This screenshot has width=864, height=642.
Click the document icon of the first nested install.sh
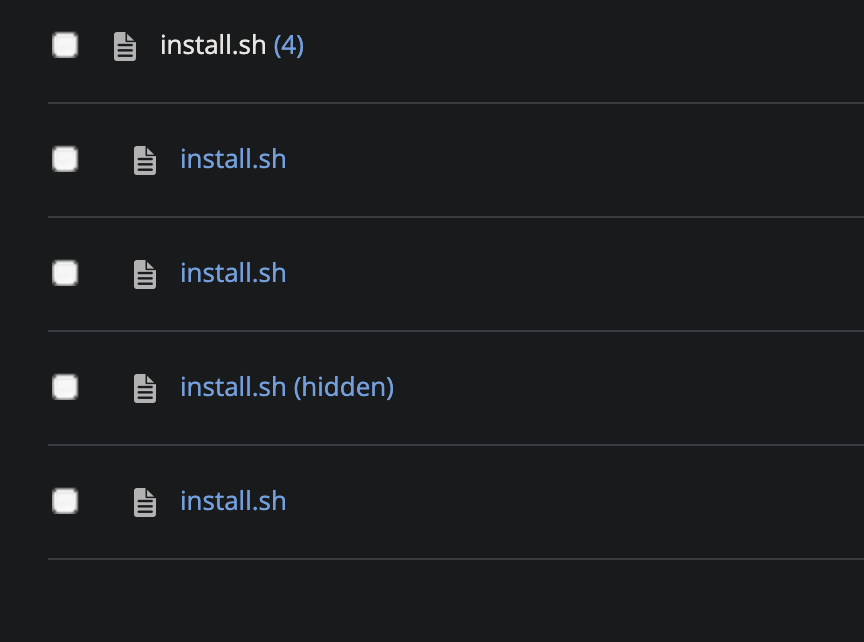(x=145, y=160)
